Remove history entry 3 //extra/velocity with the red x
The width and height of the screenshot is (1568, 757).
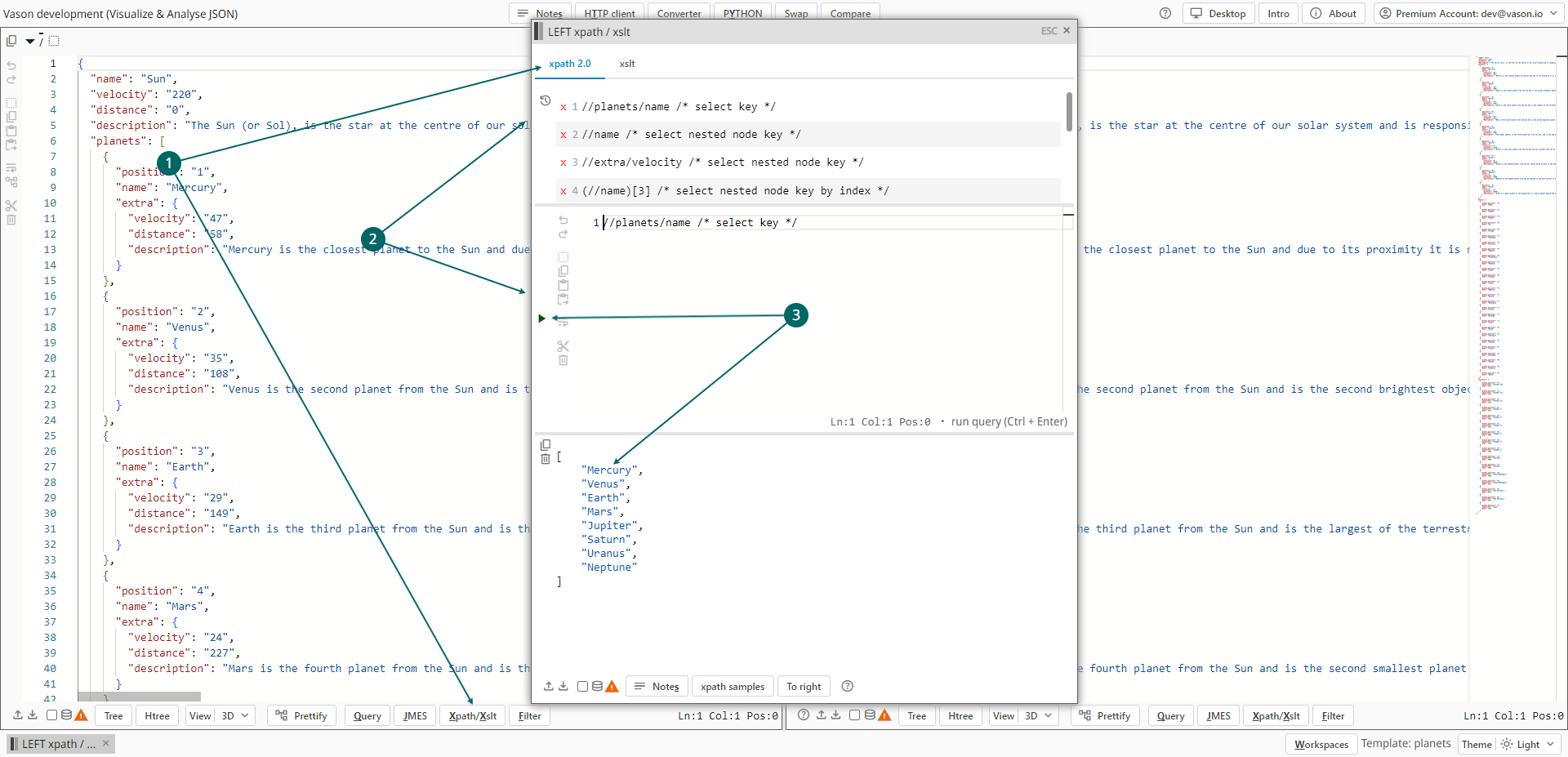click(563, 163)
